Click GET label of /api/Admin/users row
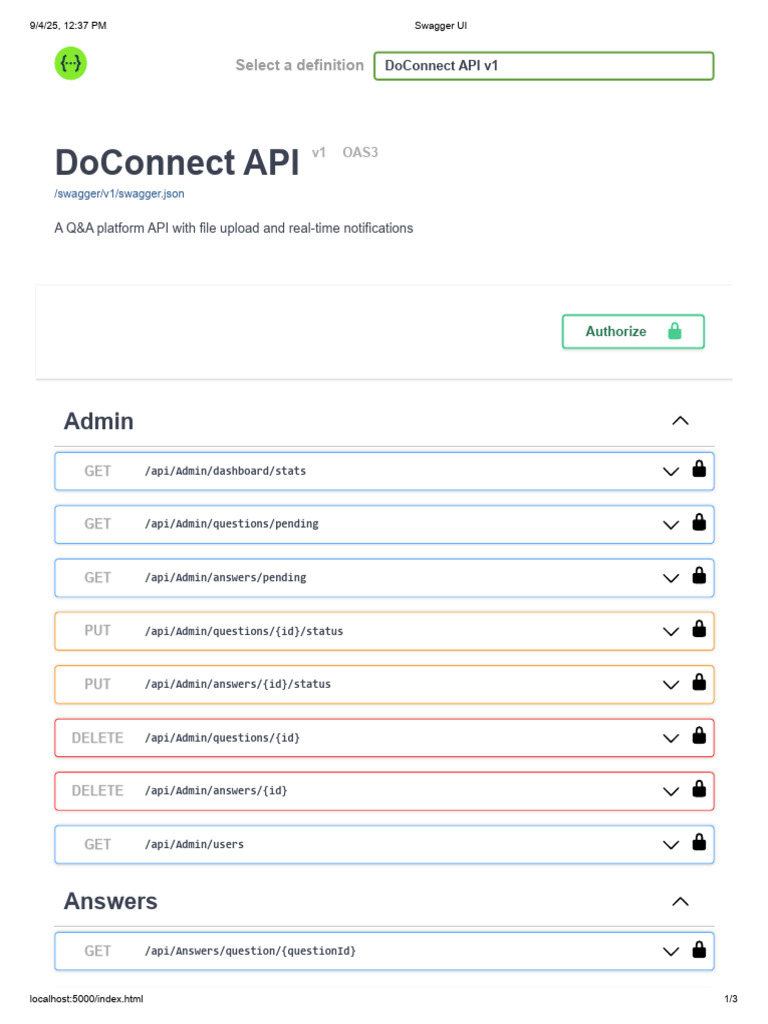 tap(97, 844)
